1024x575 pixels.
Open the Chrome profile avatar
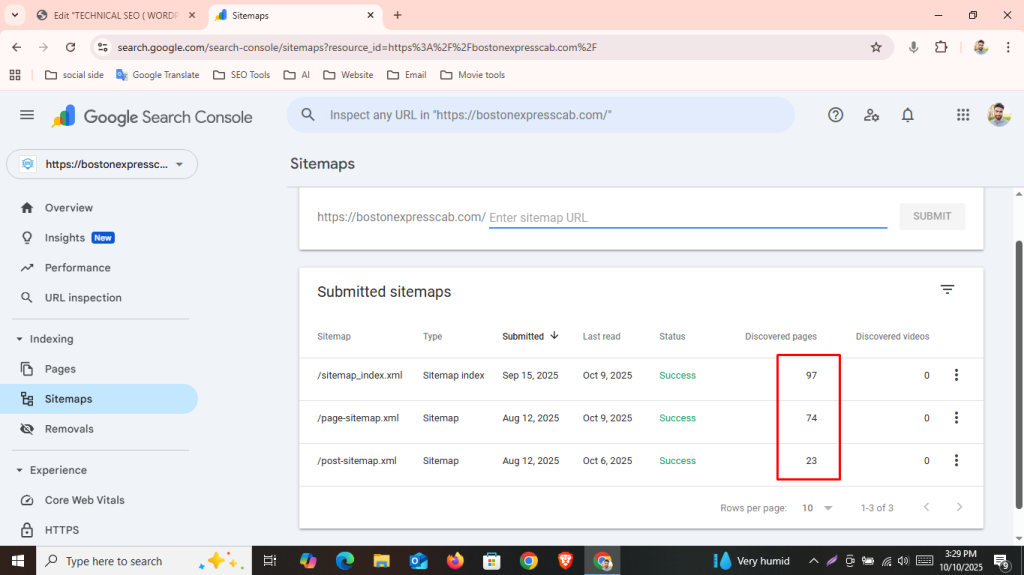click(x=980, y=47)
